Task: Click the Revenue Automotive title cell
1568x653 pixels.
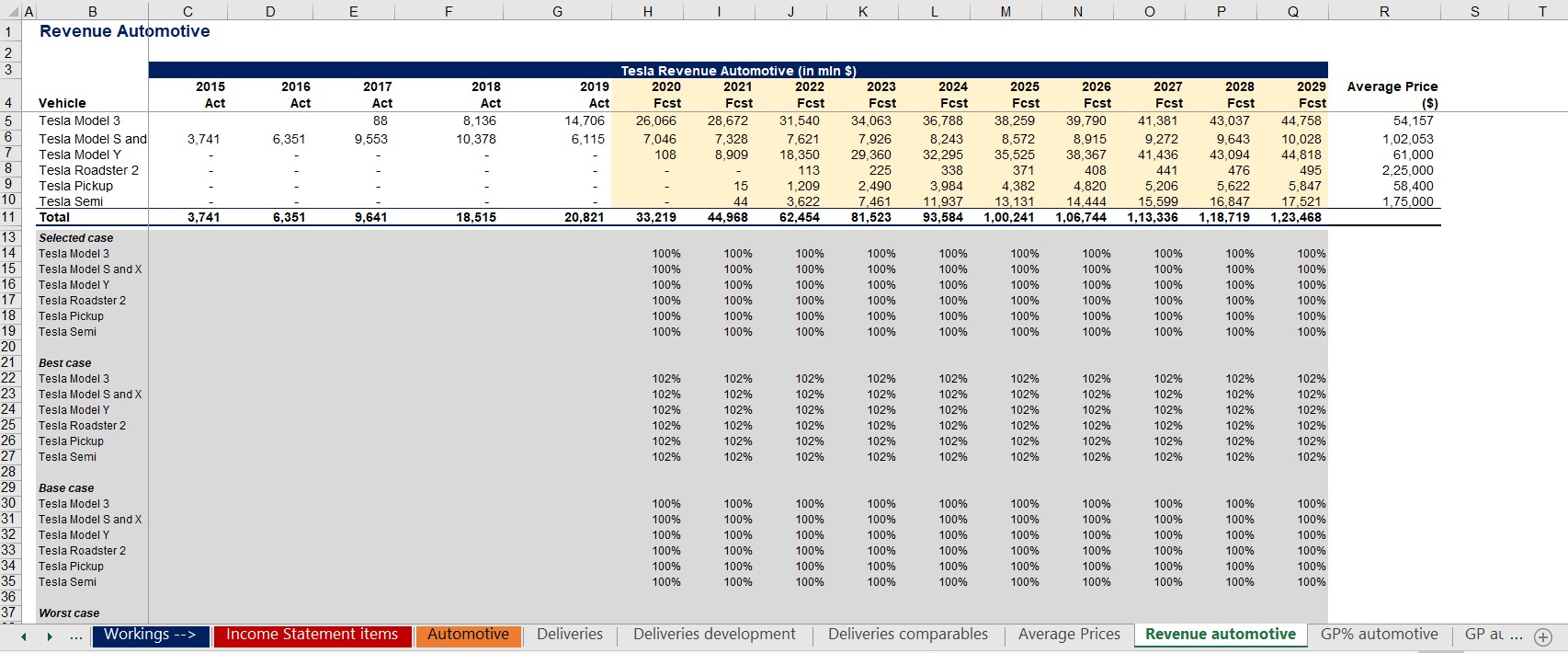Action: (124, 31)
